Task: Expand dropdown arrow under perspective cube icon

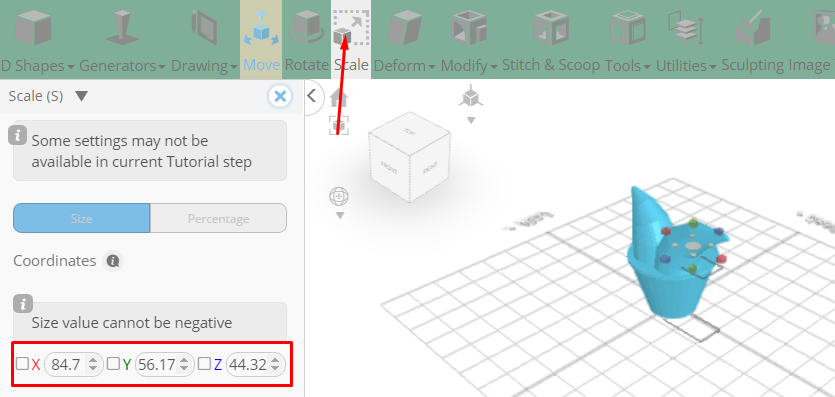Action: pyautogui.click(x=471, y=120)
